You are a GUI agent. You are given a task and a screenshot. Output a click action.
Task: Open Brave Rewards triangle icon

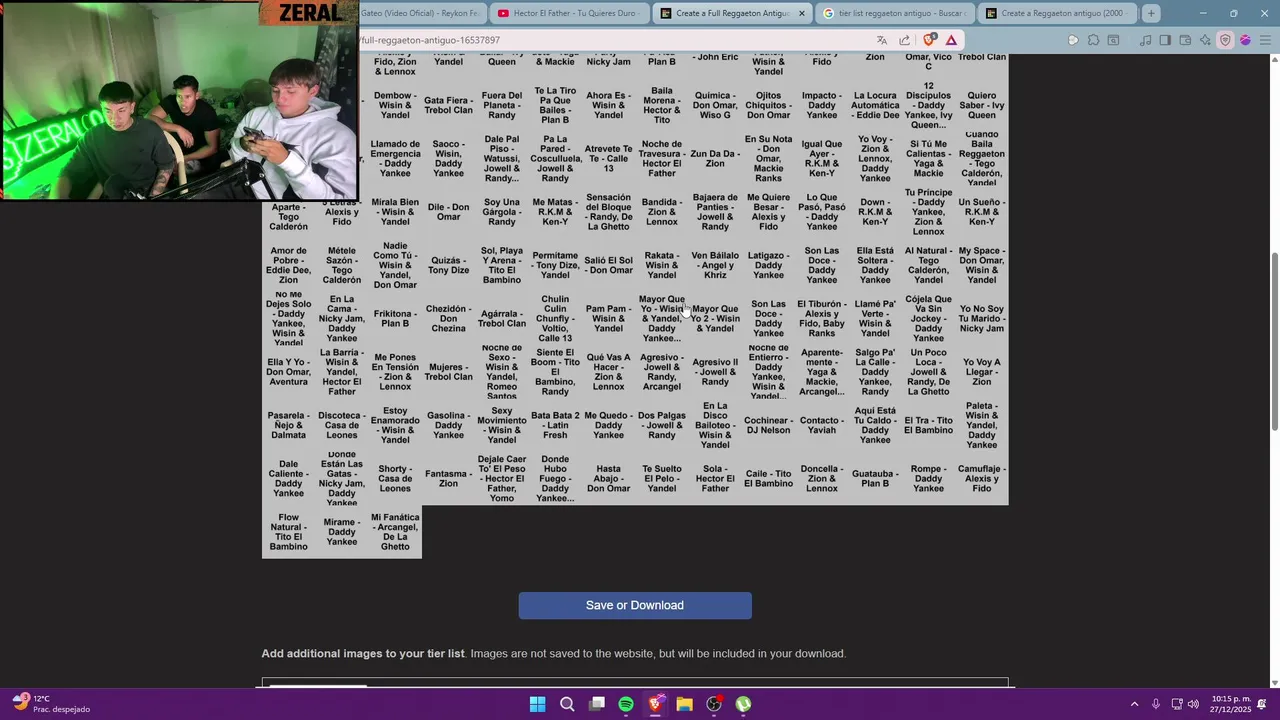tap(951, 40)
